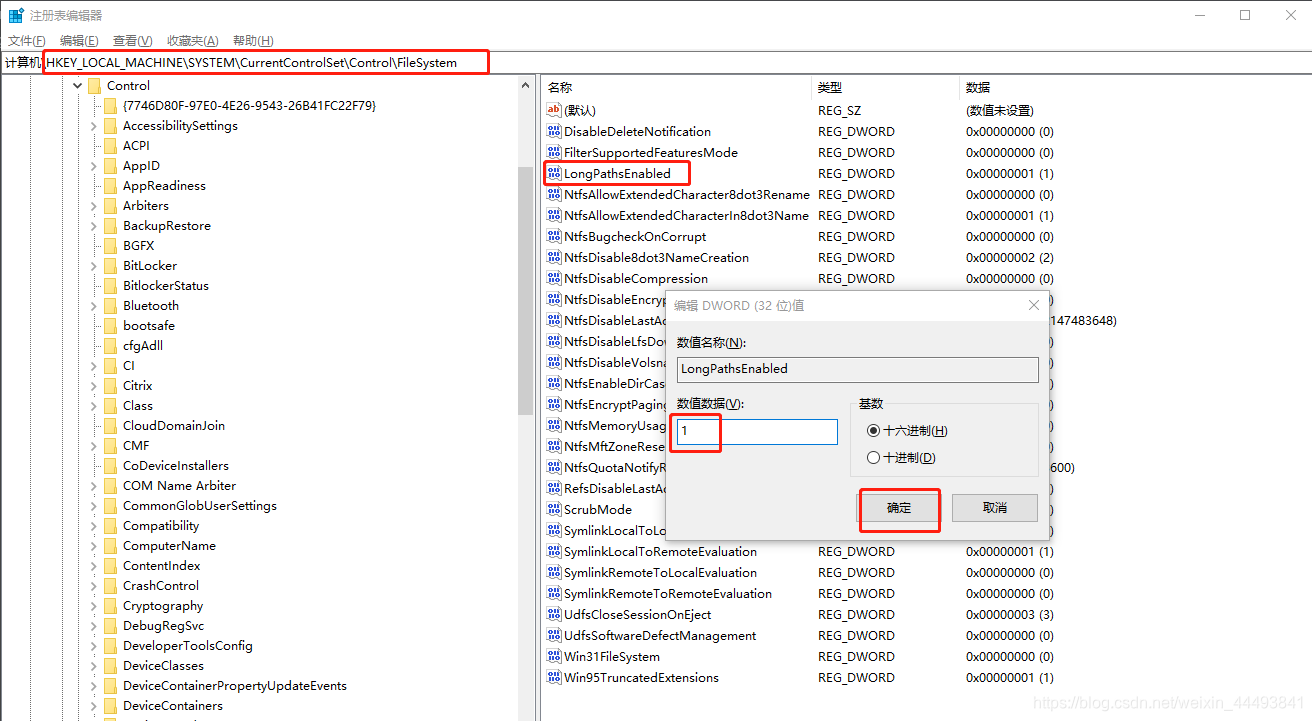Select the DeveloperToolsConfig tree item
The height and width of the screenshot is (721, 1312).
point(188,645)
